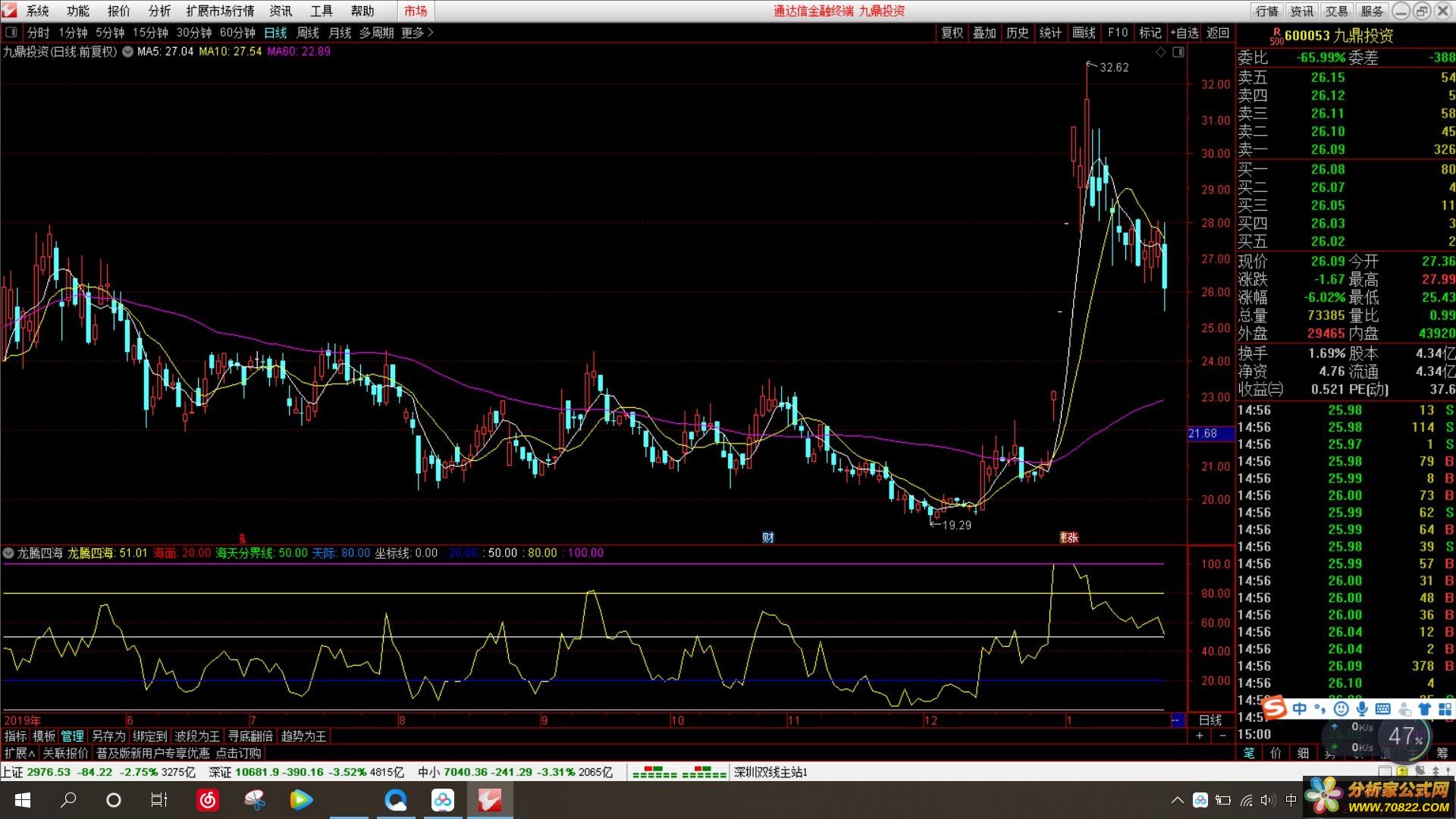Image resolution: width=1456 pixels, height=819 pixels.
Task: Click the 返回 back button
Action: 1218,33
